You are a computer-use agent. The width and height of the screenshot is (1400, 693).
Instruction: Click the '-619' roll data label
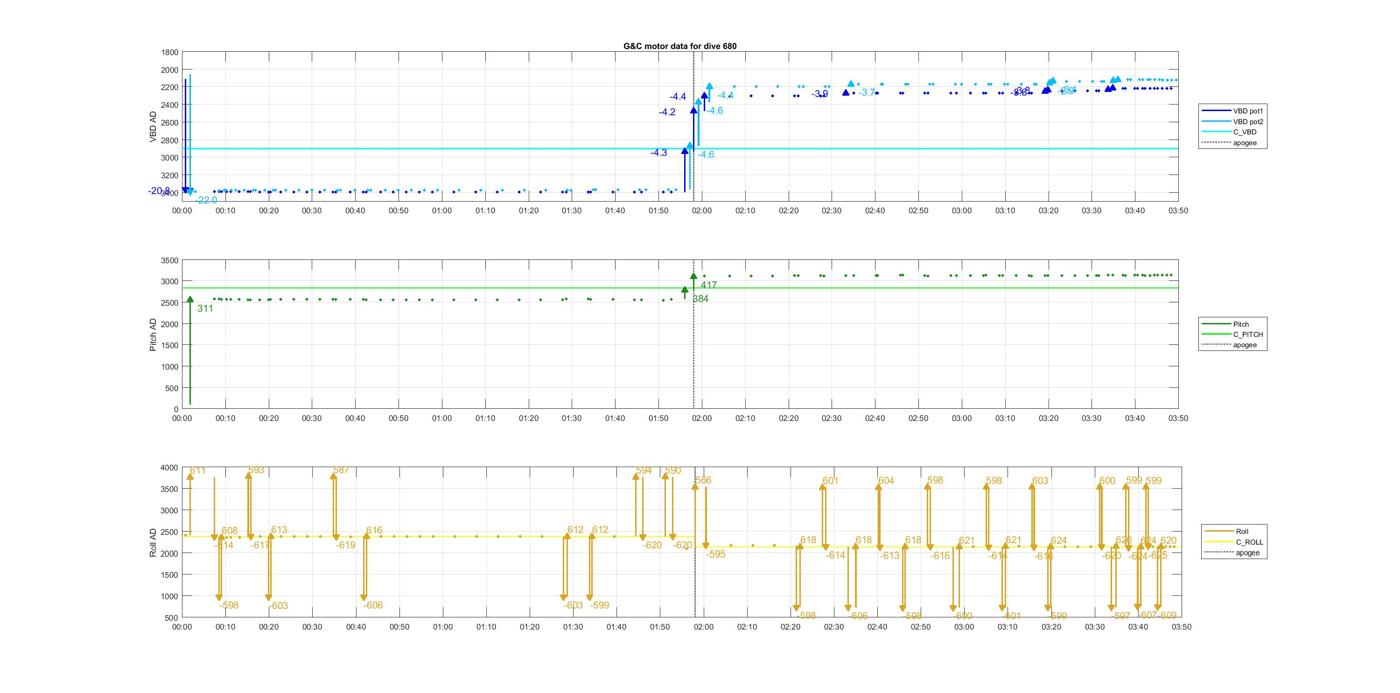tap(346, 545)
